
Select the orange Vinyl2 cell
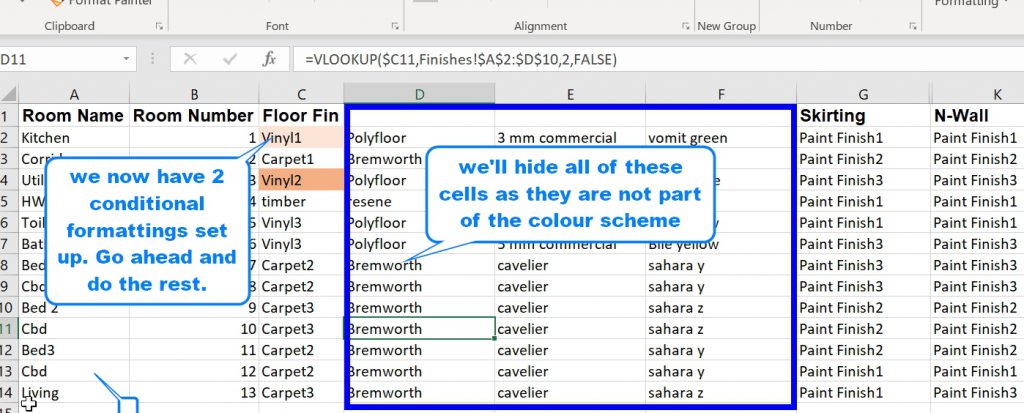point(300,181)
